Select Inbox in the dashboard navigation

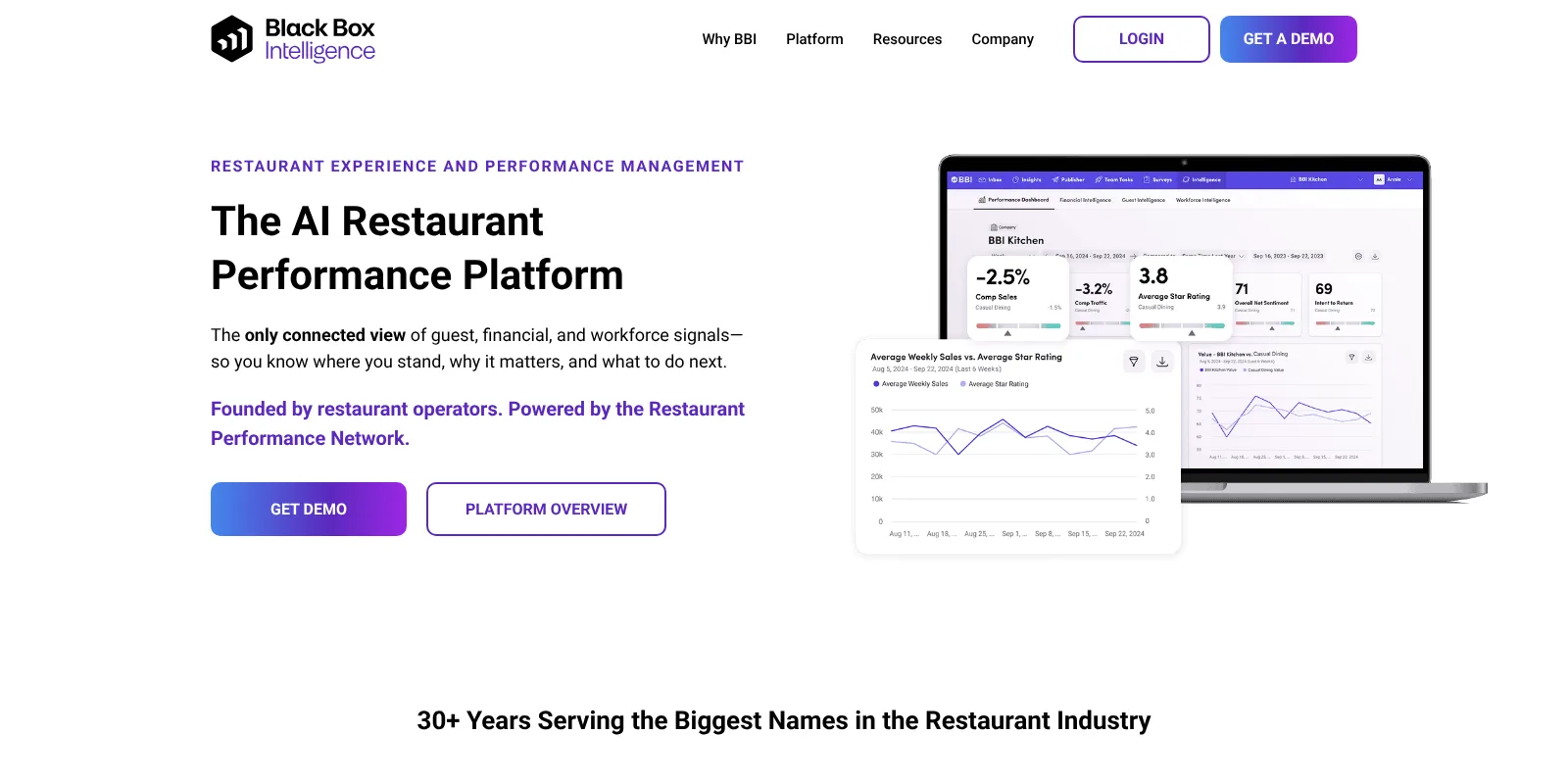tap(991, 179)
